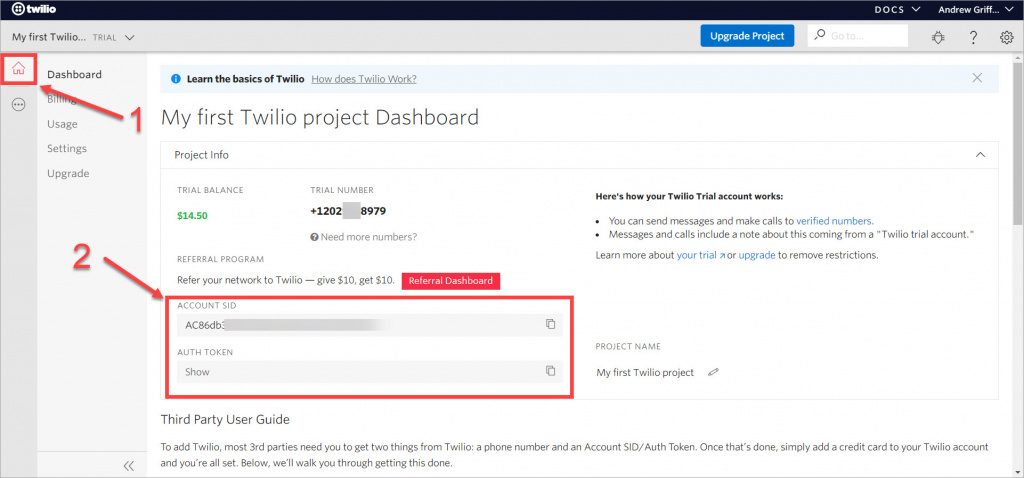Select Usage in the side menu
Screen dimensions: 1024x478
click(x=62, y=124)
